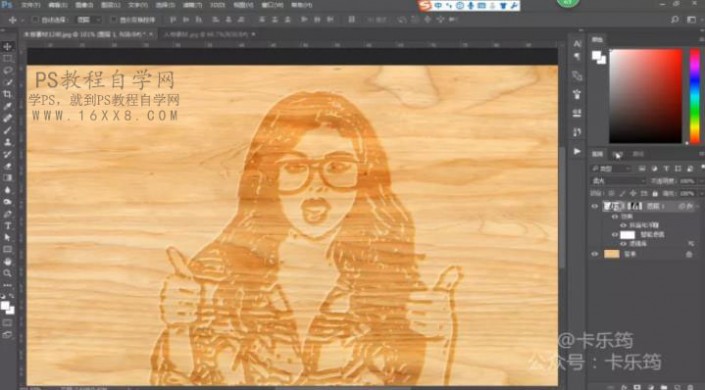Viewport: 705px width, 390px height.
Task: Click the rainbow hue slider in the Color panel
Action: (695, 96)
